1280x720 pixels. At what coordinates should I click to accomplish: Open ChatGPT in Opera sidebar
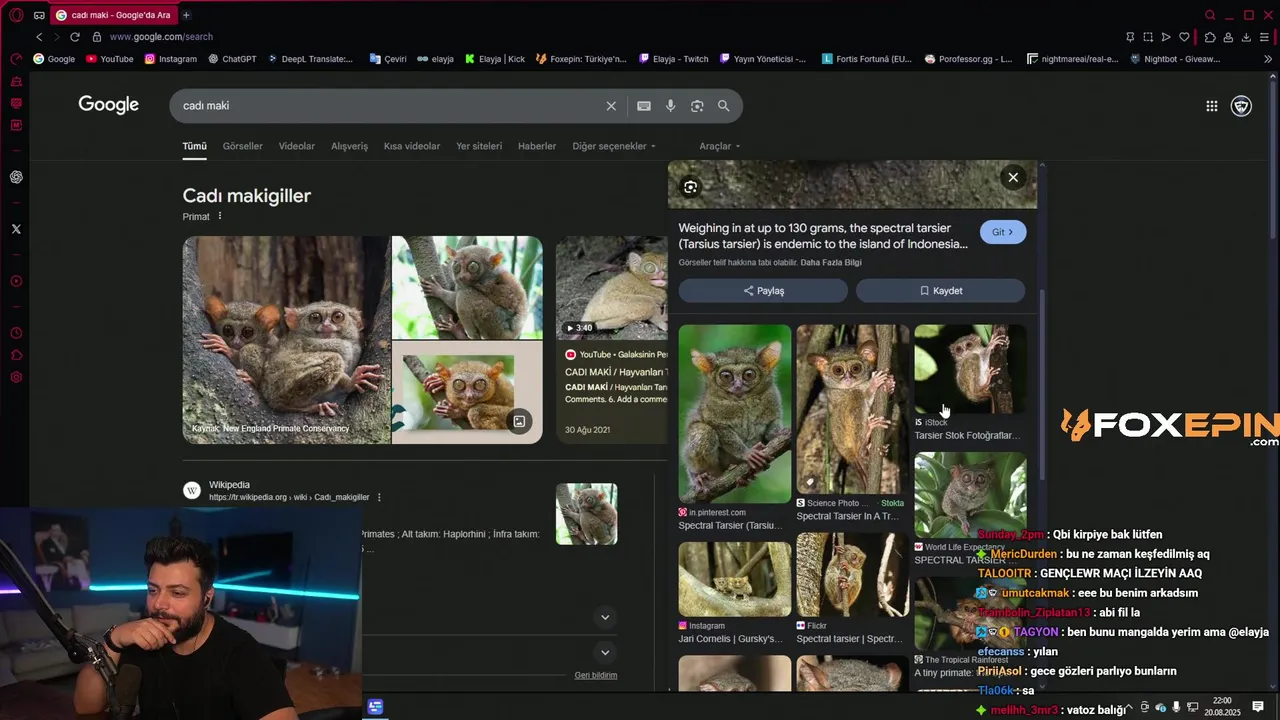(x=16, y=177)
